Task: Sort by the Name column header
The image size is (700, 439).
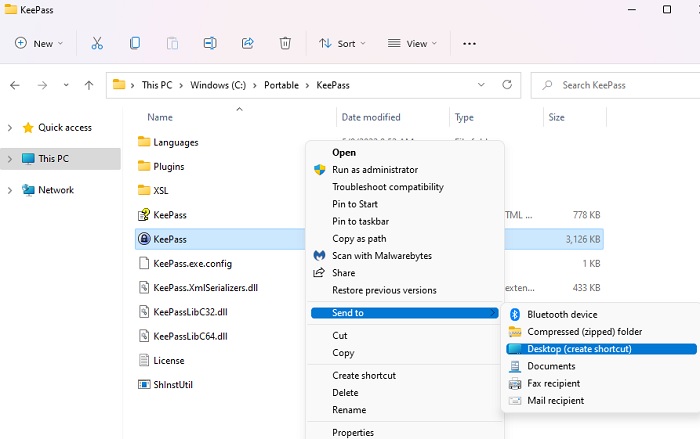Action: click(160, 117)
